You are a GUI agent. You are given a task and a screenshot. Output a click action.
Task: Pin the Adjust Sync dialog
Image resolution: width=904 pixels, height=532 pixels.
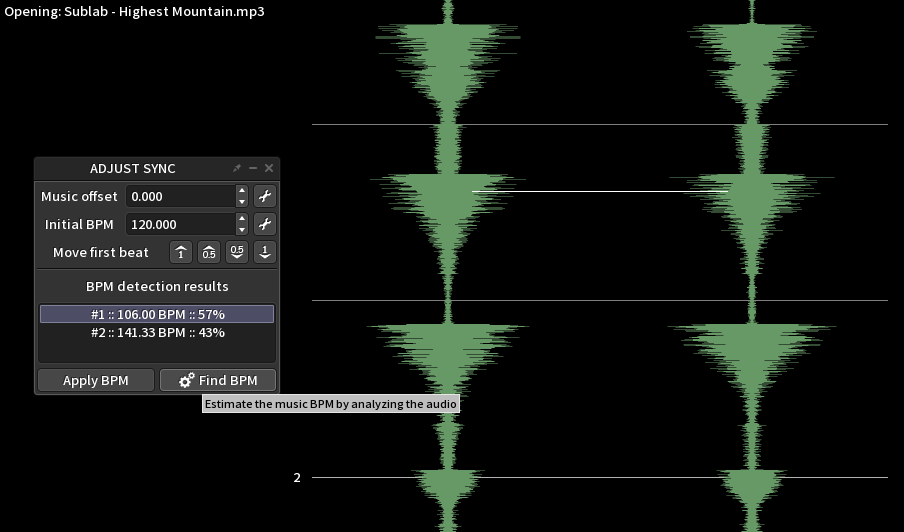point(237,169)
